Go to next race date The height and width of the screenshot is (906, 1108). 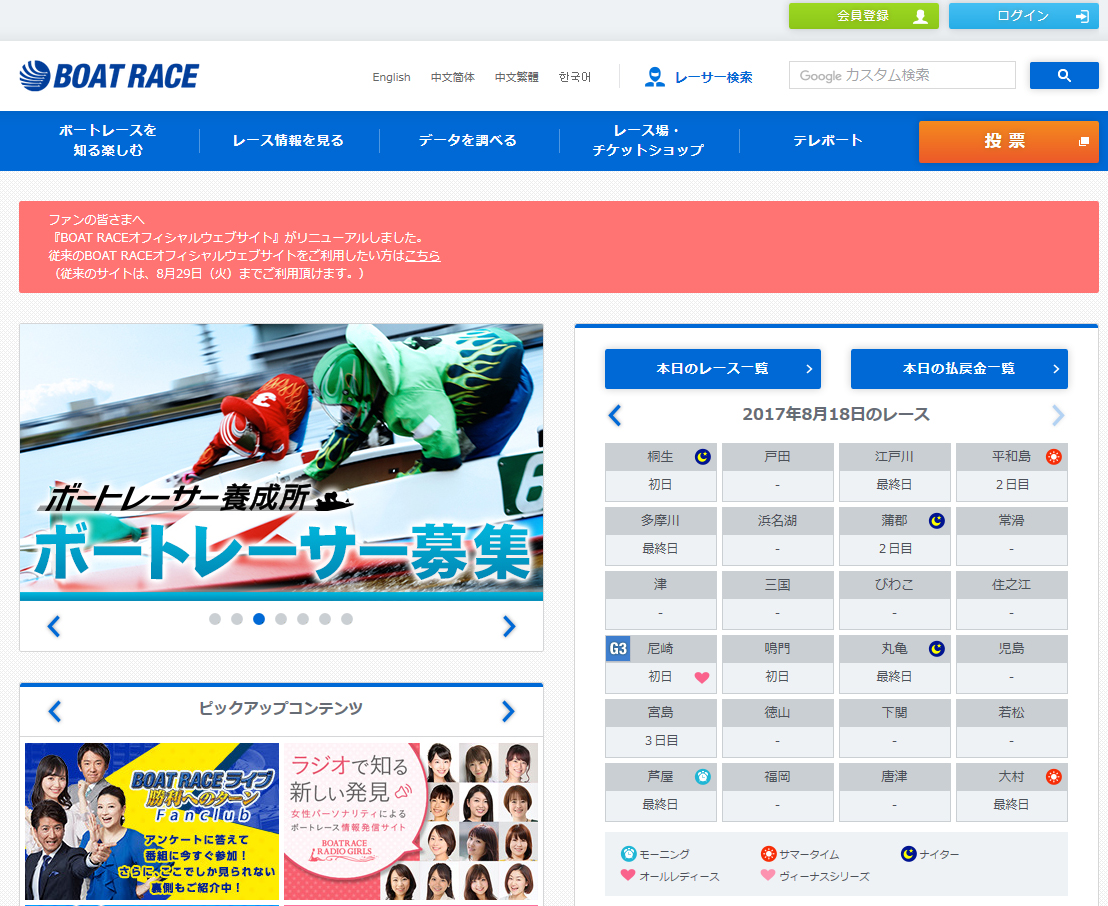pos(1058,416)
